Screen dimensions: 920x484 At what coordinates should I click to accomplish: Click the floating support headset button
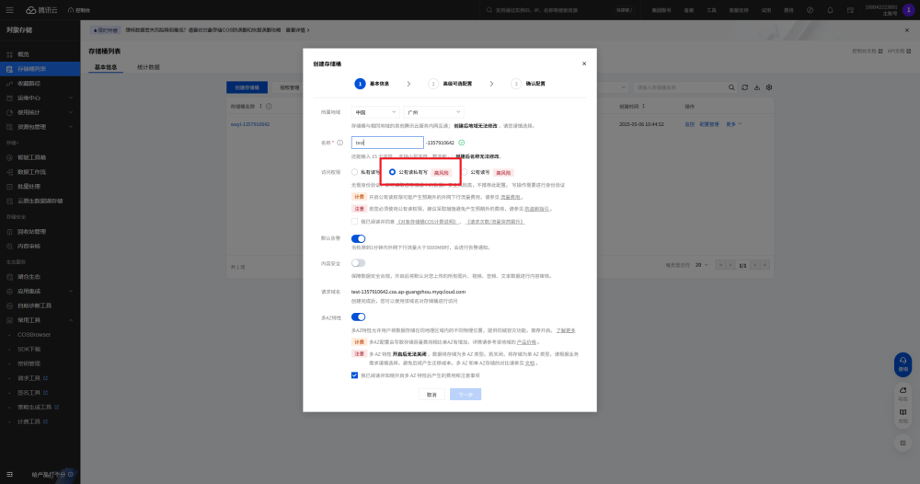pyautogui.click(x=903, y=362)
